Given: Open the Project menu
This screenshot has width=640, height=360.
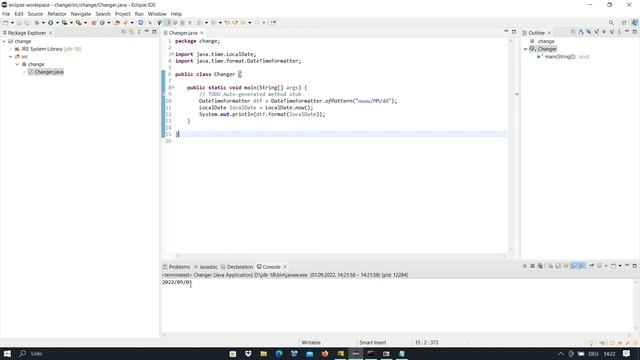Looking at the screenshot, I should [x=122, y=14].
